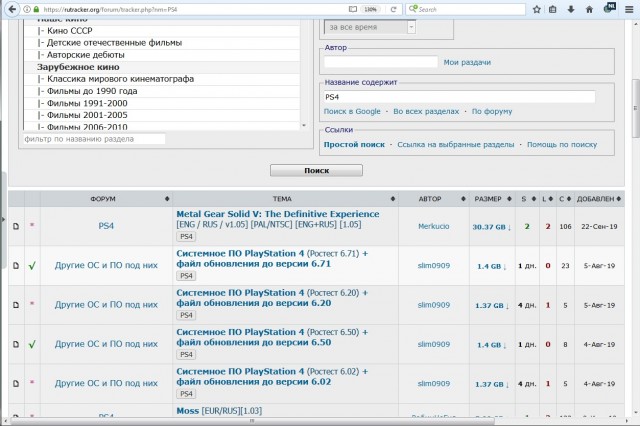Open post icon for version 6.71 row

(16, 266)
